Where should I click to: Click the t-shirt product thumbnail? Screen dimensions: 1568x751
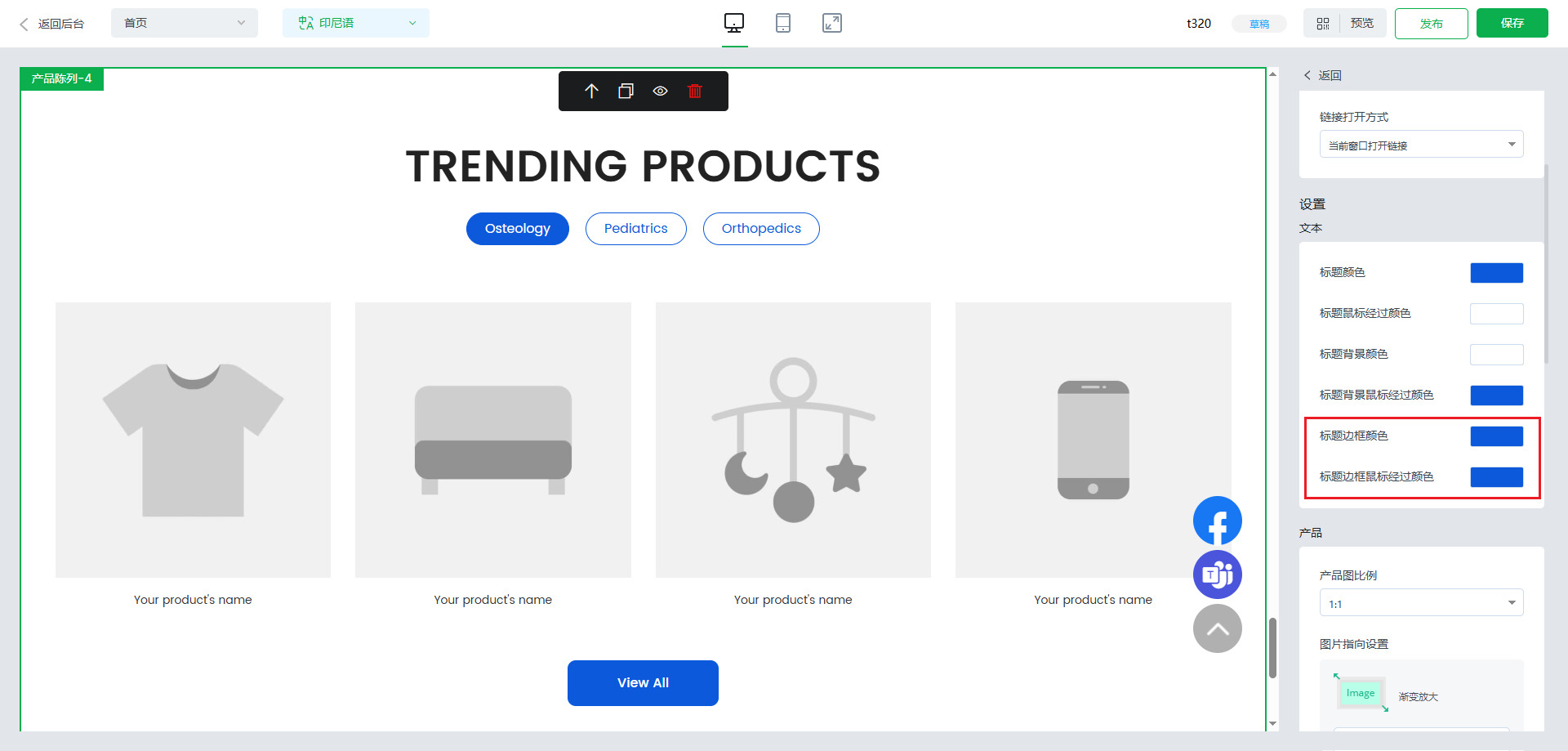(193, 440)
